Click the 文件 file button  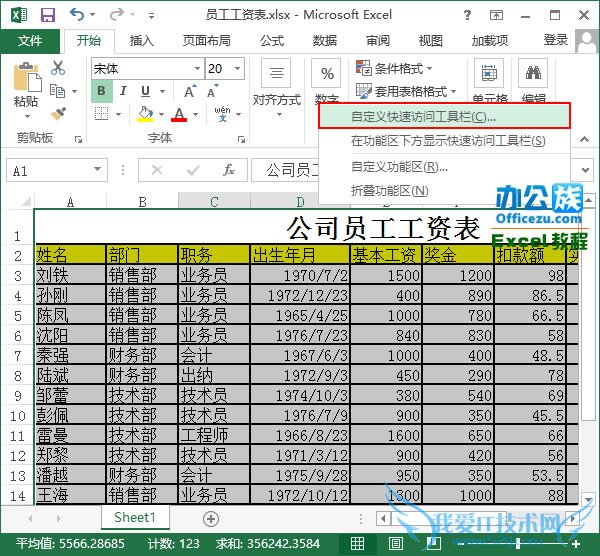30,40
